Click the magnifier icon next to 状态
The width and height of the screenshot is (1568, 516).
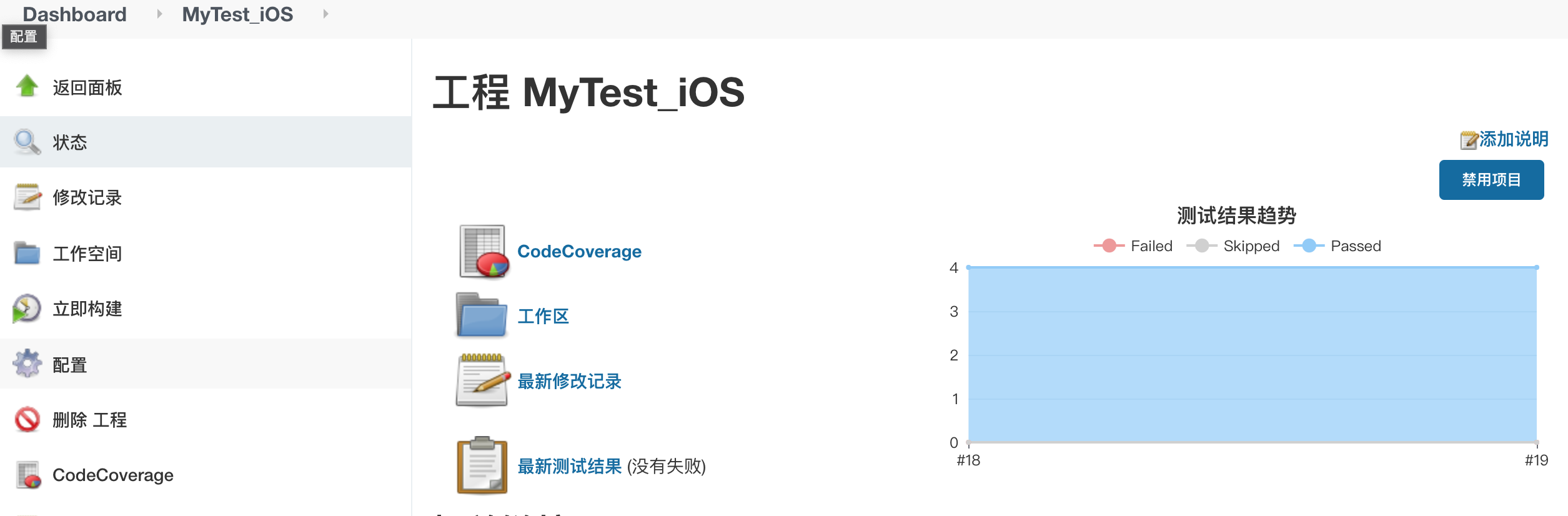coord(27,142)
